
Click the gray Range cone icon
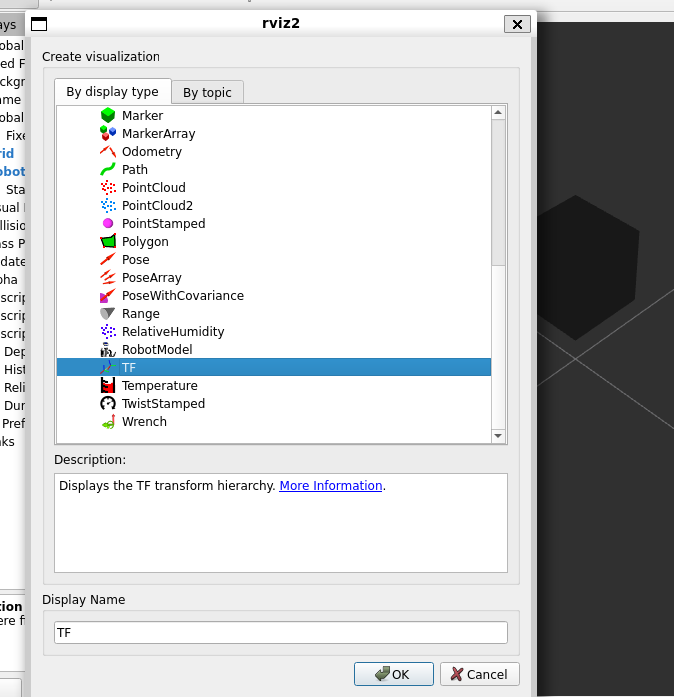pos(108,313)
